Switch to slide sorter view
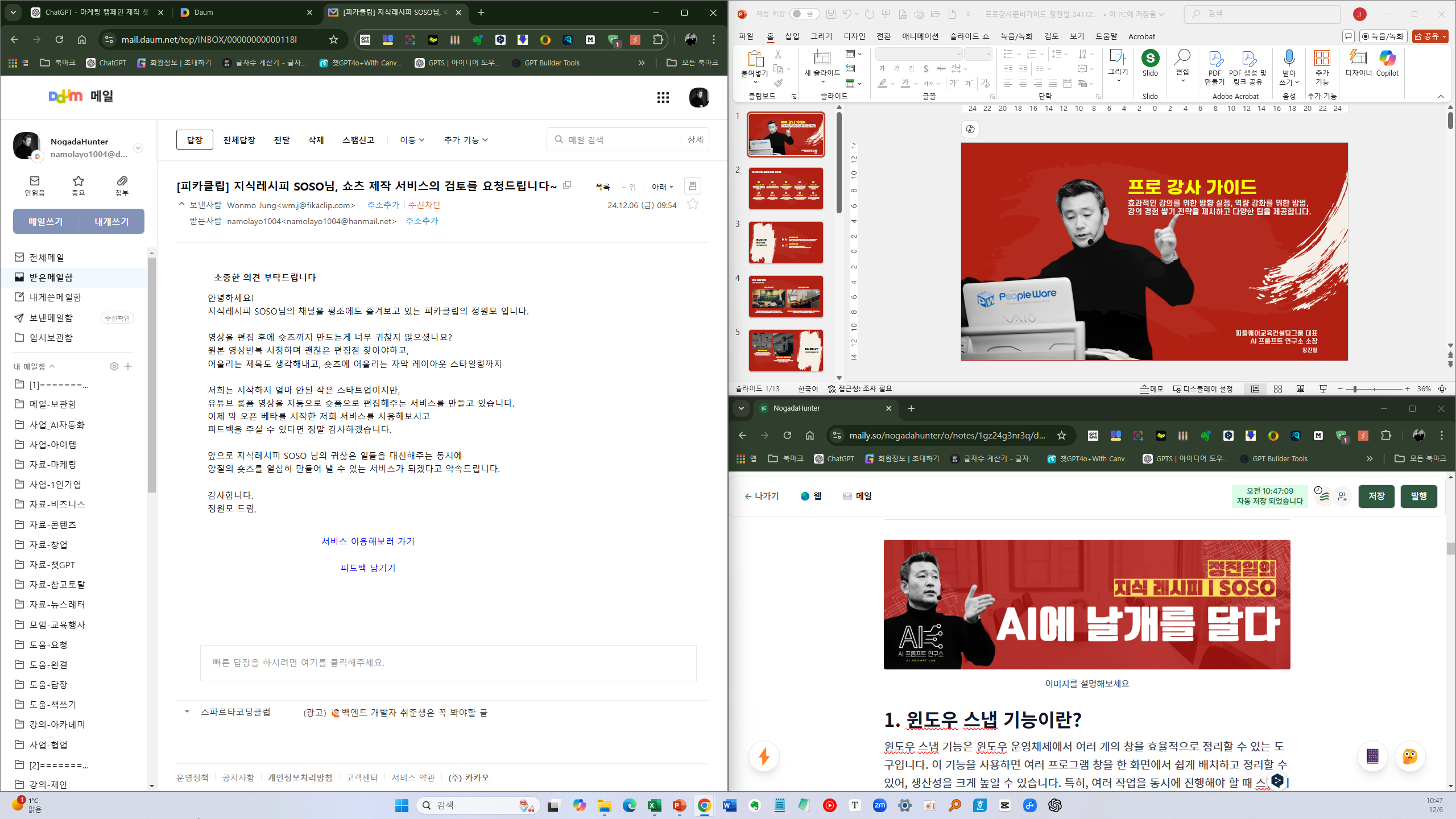 pyautogui.click(x=1277, y=389)
